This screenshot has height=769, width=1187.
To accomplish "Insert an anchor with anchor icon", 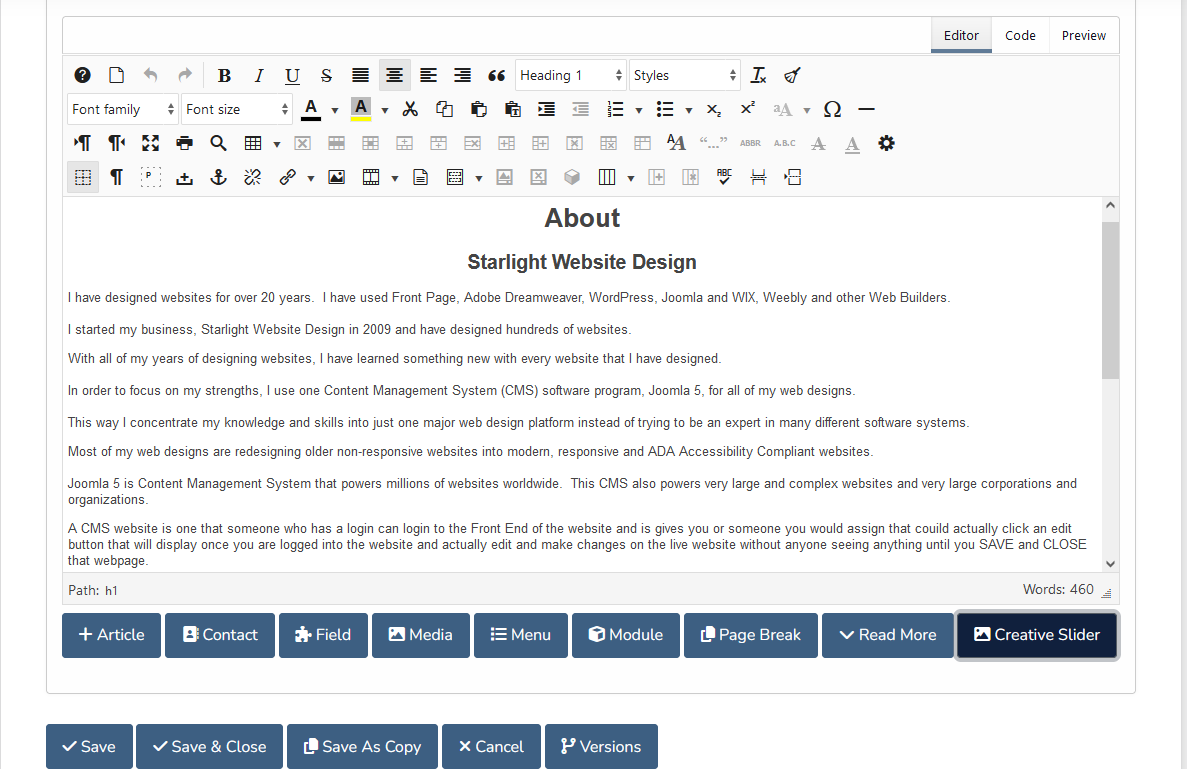I will click(x=219, y=177).
